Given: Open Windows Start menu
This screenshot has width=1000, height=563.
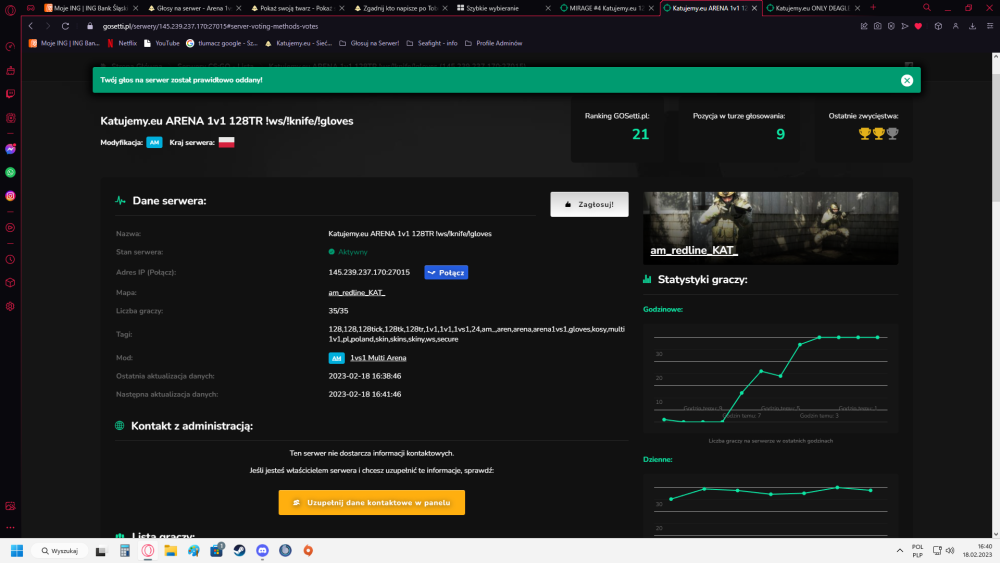Looking at the screenshot, I should [x=17, y=551].
